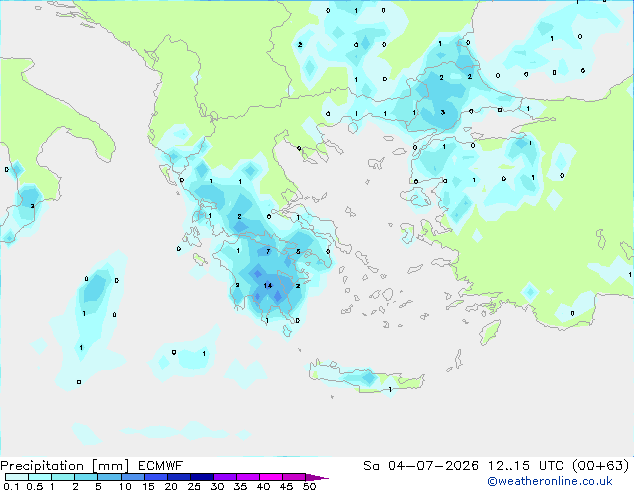
Task: Click the 45–50 mm legend swatch
Action: tap(294, 477)
